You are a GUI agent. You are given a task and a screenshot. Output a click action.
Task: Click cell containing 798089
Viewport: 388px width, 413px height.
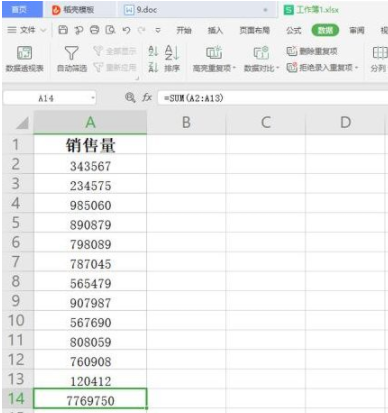90,242
